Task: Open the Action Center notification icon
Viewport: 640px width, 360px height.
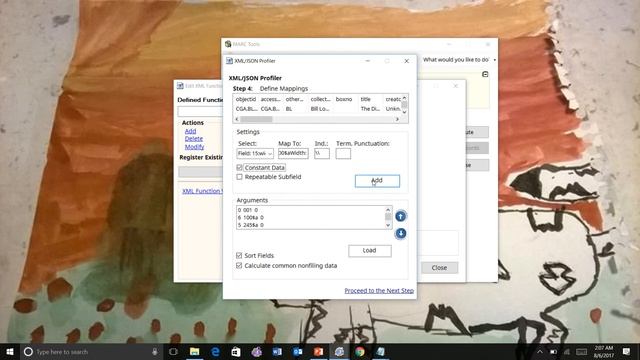Action: point(627,351)
